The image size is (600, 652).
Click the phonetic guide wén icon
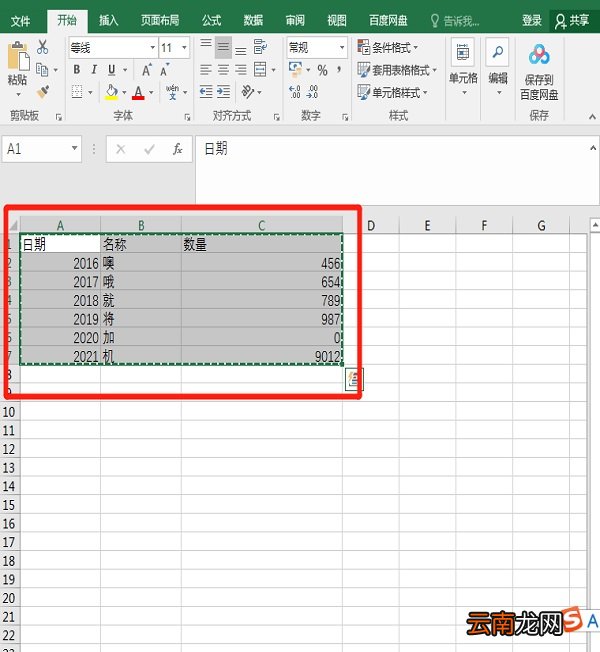[172, 92]
